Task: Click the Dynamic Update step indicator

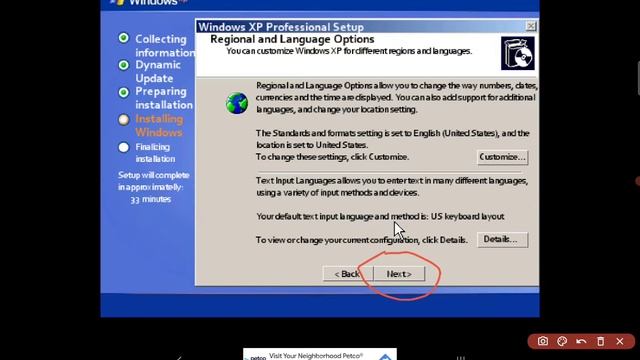Action: click(x=124, y=65)
